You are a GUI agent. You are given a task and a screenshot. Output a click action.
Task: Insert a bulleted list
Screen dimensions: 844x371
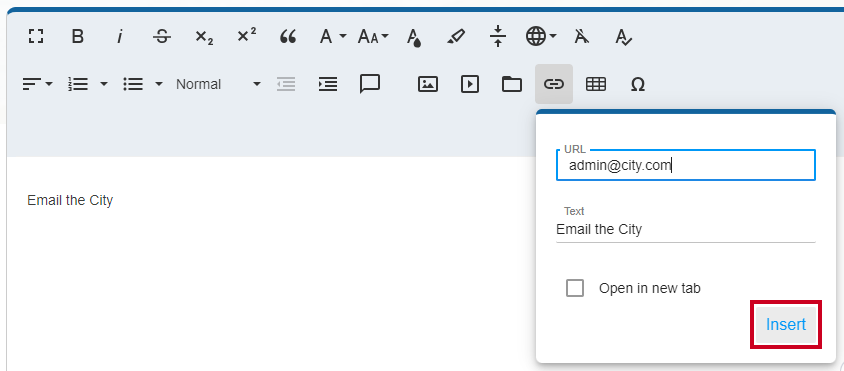pos(133,84)
